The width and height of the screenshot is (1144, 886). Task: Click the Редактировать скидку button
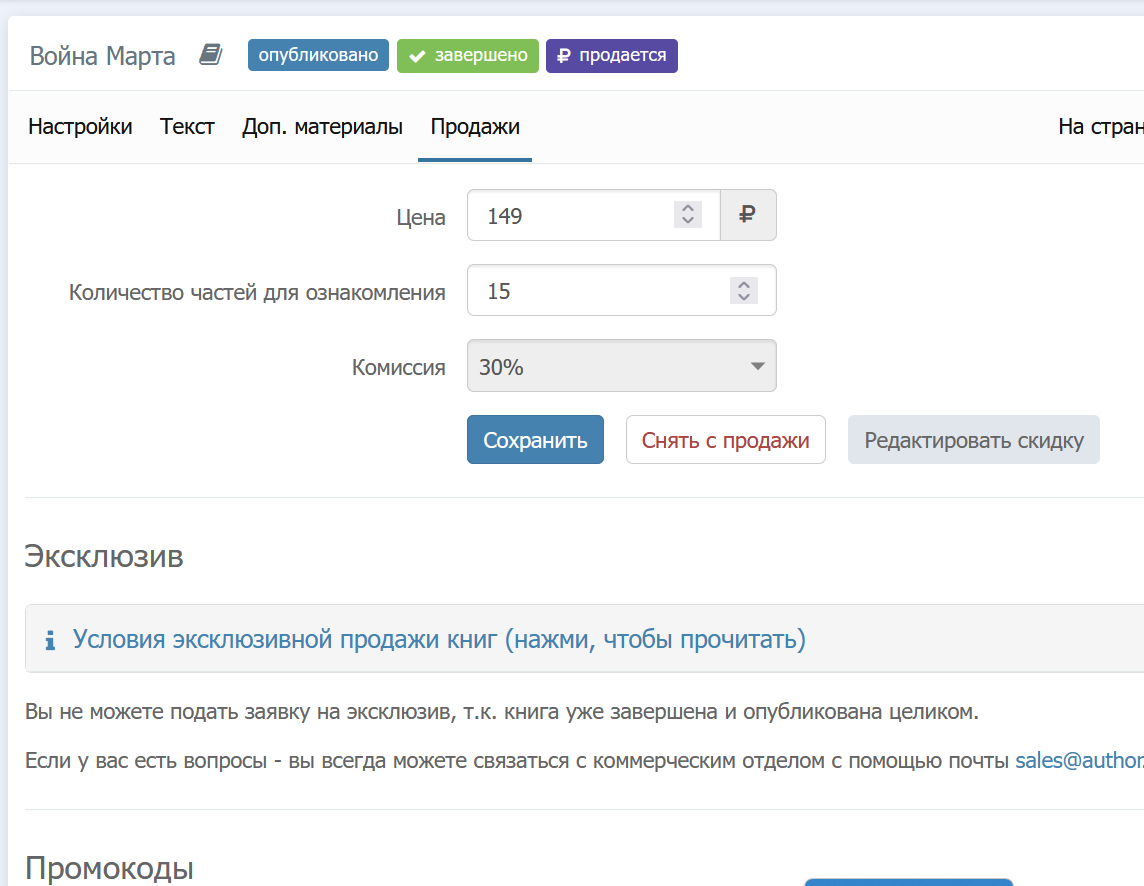973,440
